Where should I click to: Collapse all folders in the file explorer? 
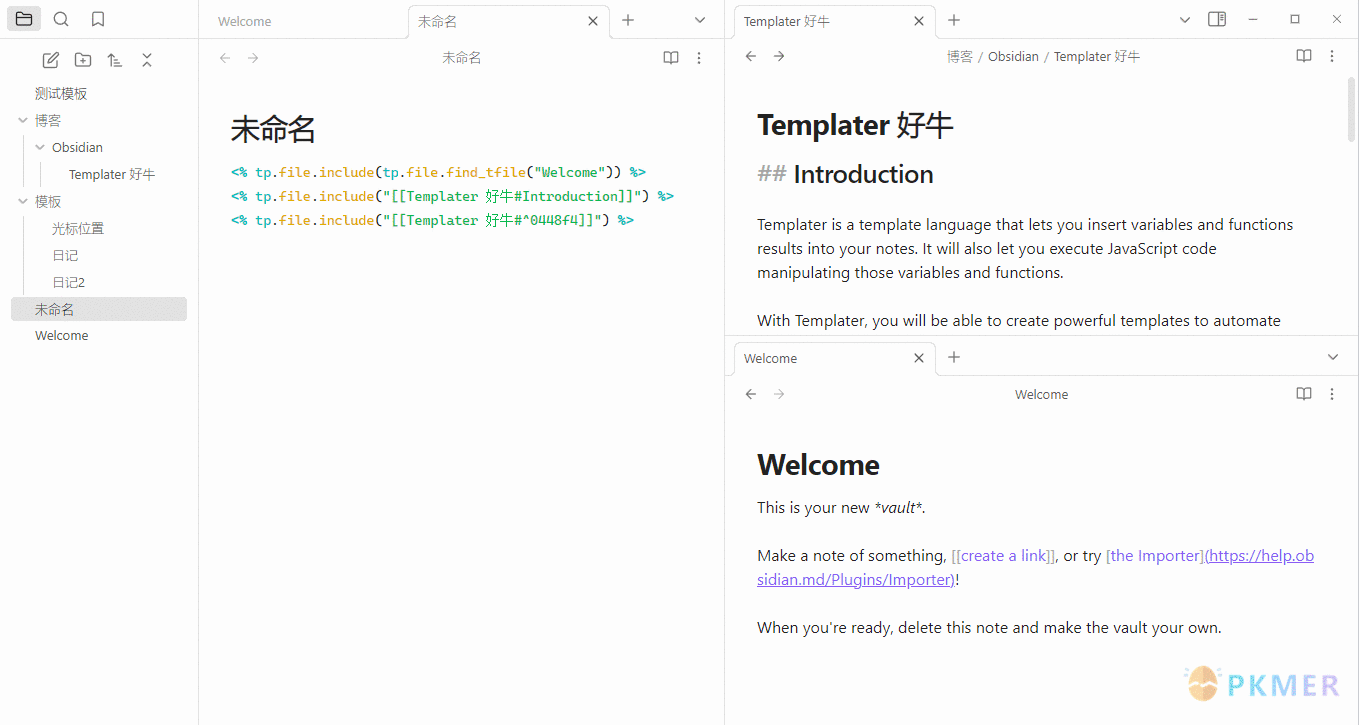147,60
